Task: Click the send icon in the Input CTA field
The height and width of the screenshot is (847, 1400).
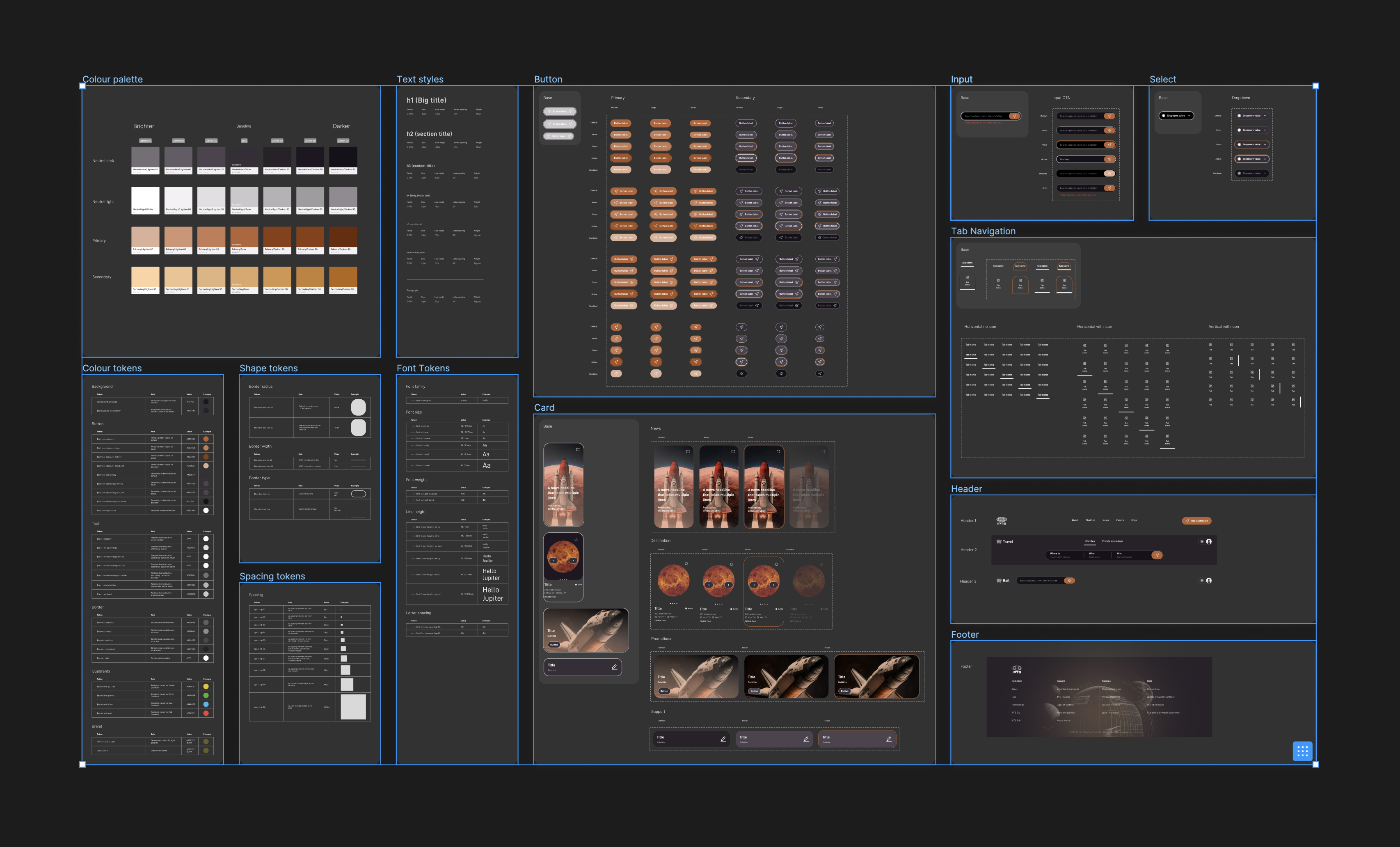Action: pos(1110,116)
